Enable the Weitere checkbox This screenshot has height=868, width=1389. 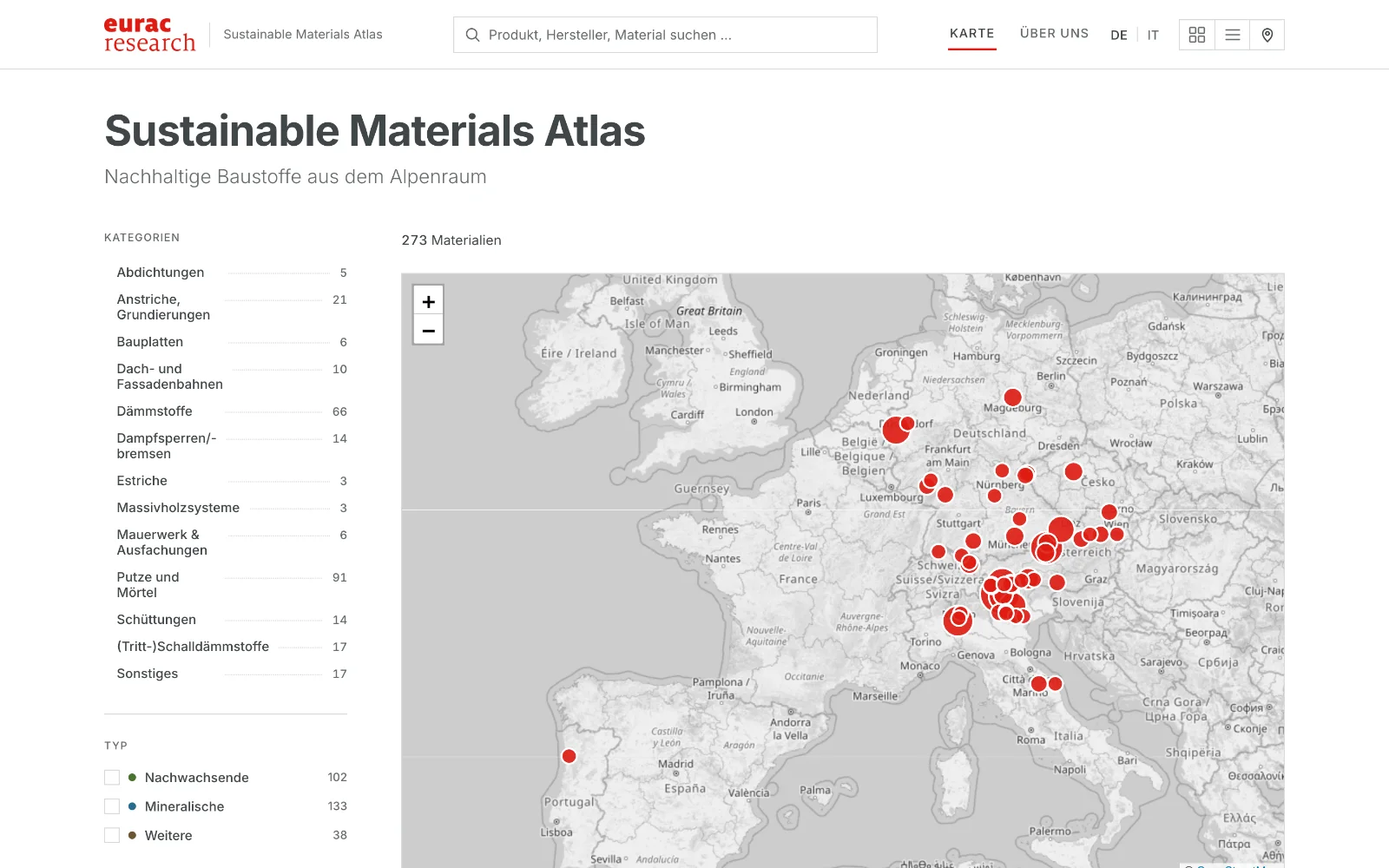(x=112, y=835)
